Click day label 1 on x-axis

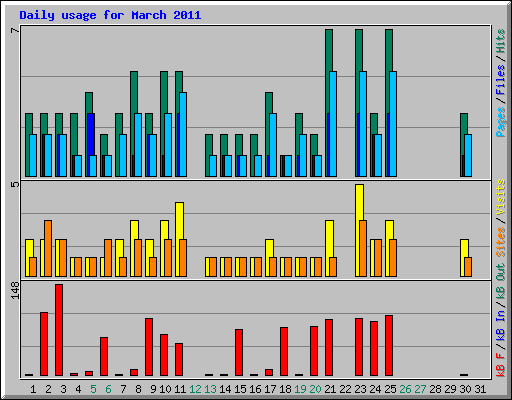click(x=33, y=389)
